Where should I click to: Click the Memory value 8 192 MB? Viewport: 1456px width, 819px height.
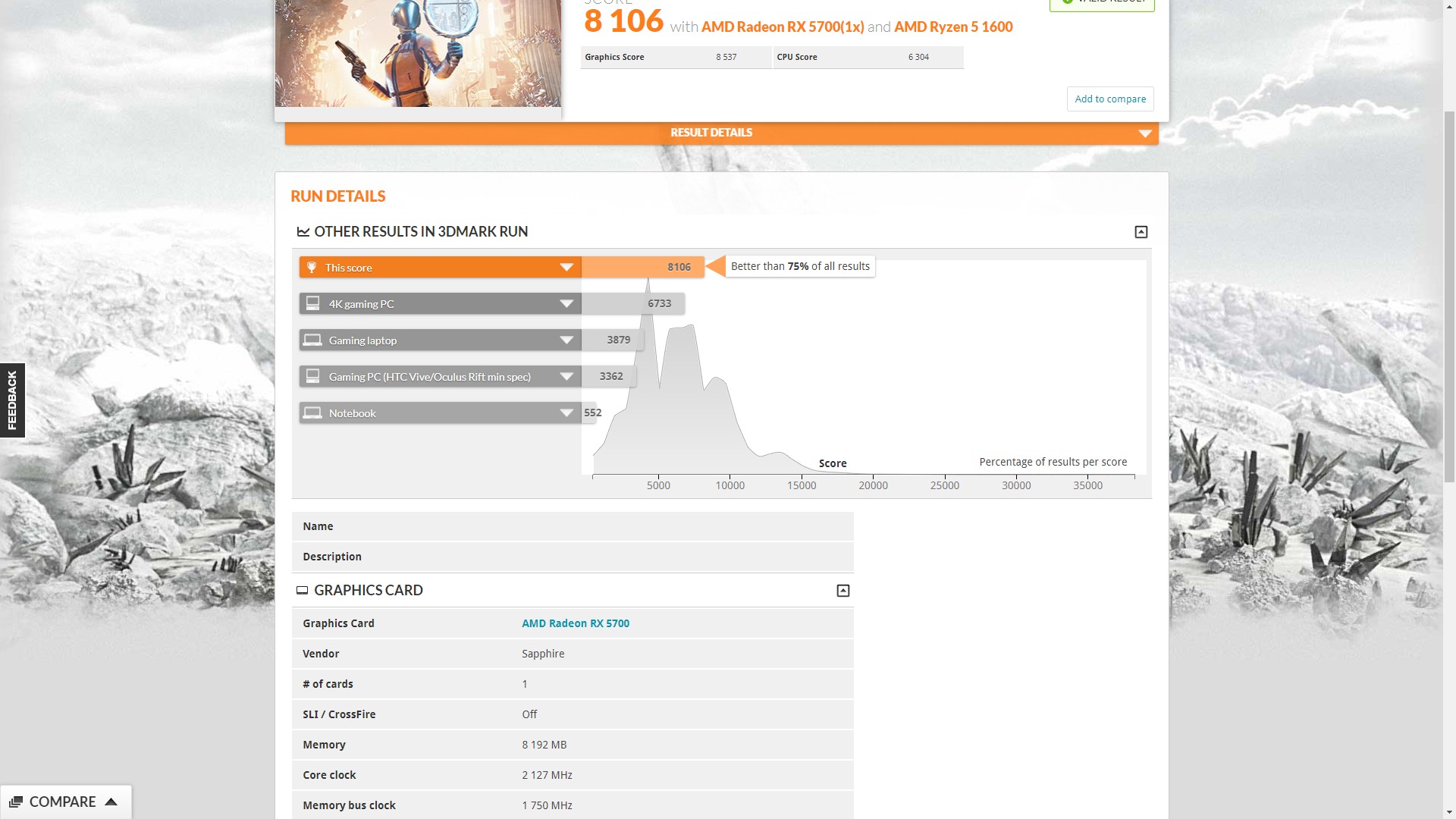(544, 745)
